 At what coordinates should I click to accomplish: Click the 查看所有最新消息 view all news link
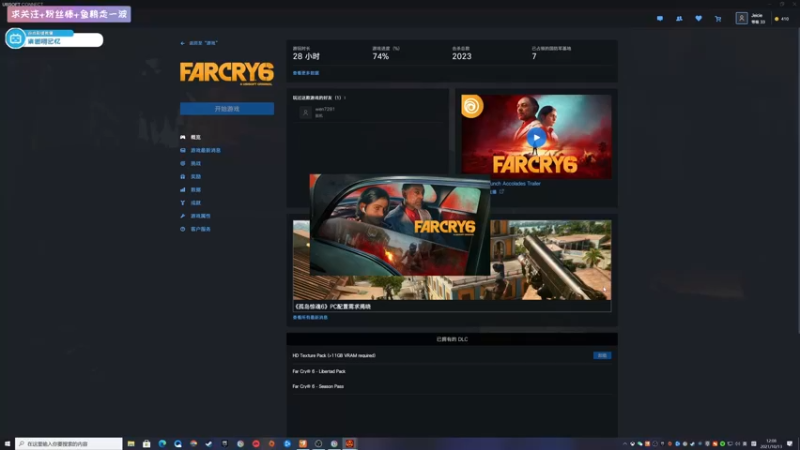[x=310, y=317]
